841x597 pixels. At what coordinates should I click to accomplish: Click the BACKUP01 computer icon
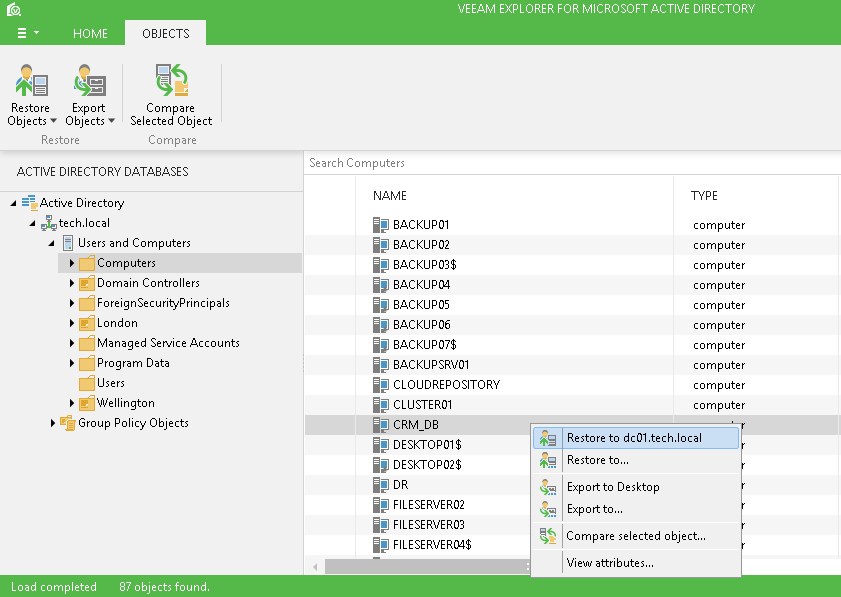click(381, 225)
